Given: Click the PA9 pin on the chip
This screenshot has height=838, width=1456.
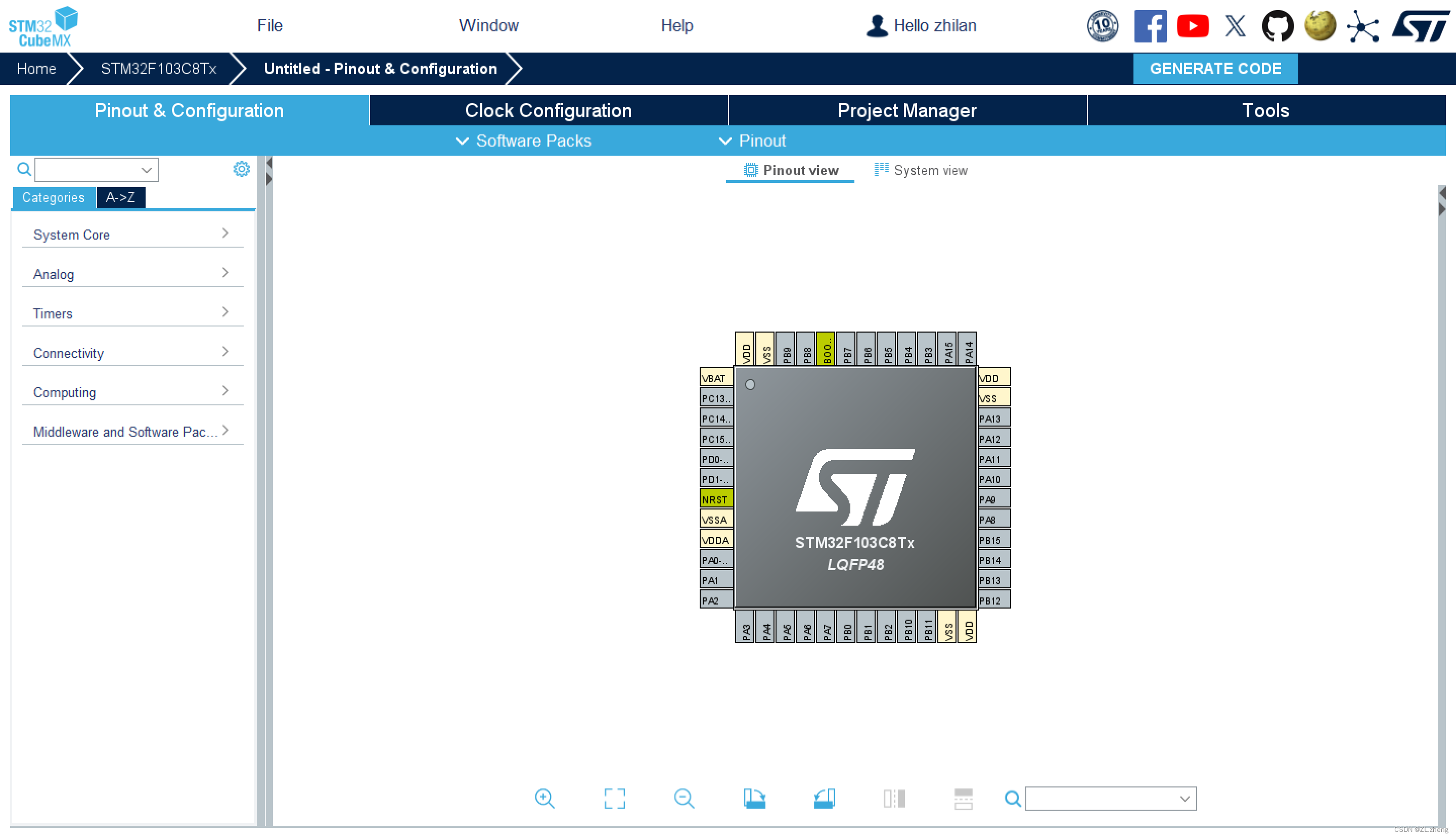Looking at the screenshot, I should tap(994, 498).
